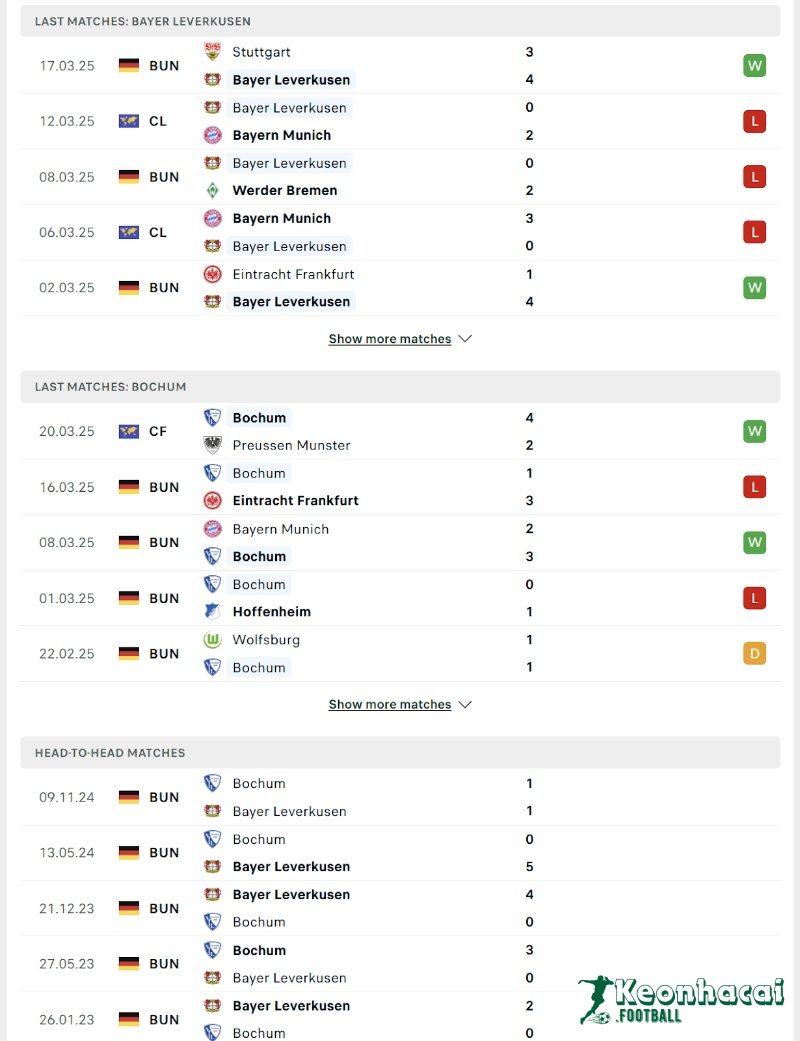
Task: Click the Preussen Munster club crest
Action: point(212,445)
